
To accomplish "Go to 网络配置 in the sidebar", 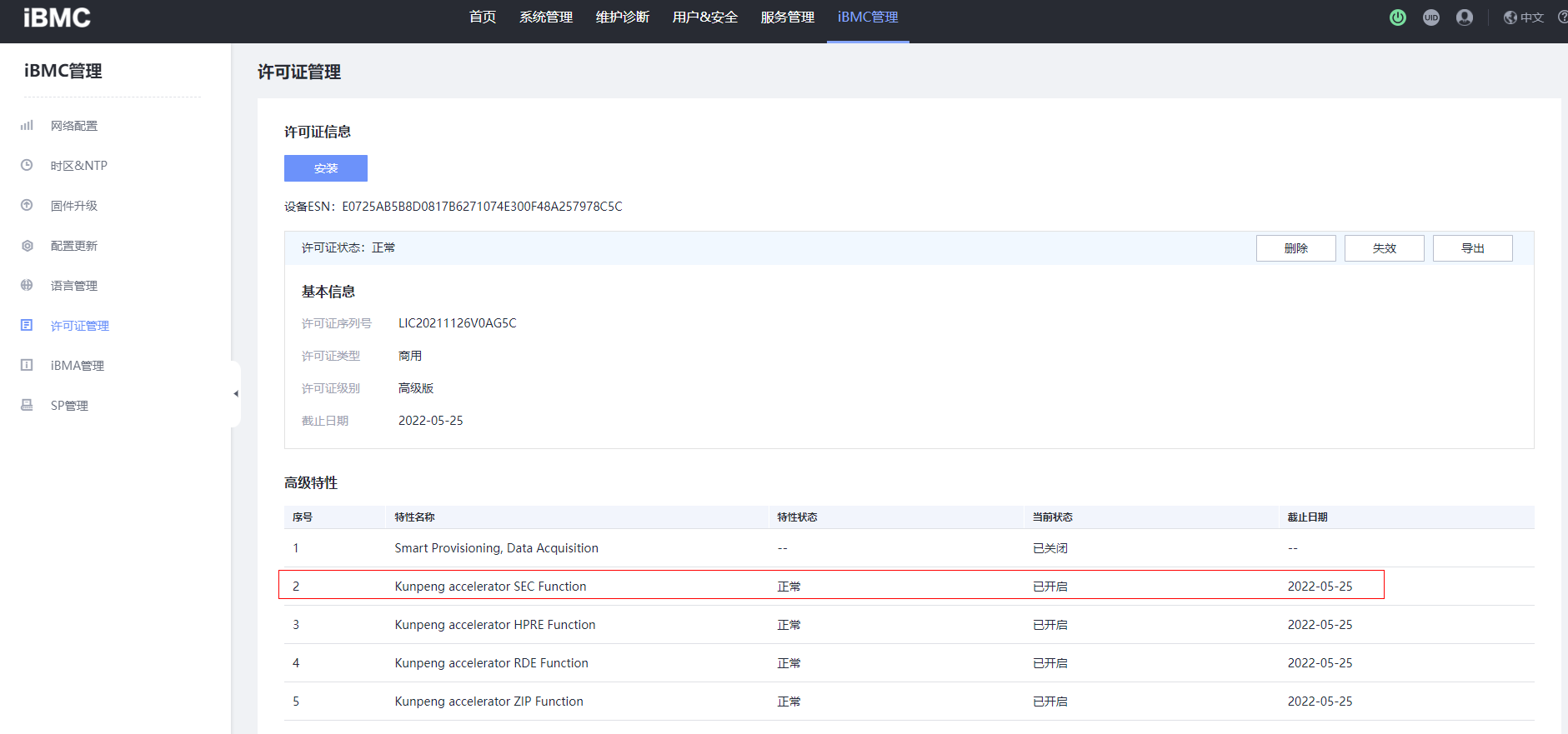I will [74, 126].
